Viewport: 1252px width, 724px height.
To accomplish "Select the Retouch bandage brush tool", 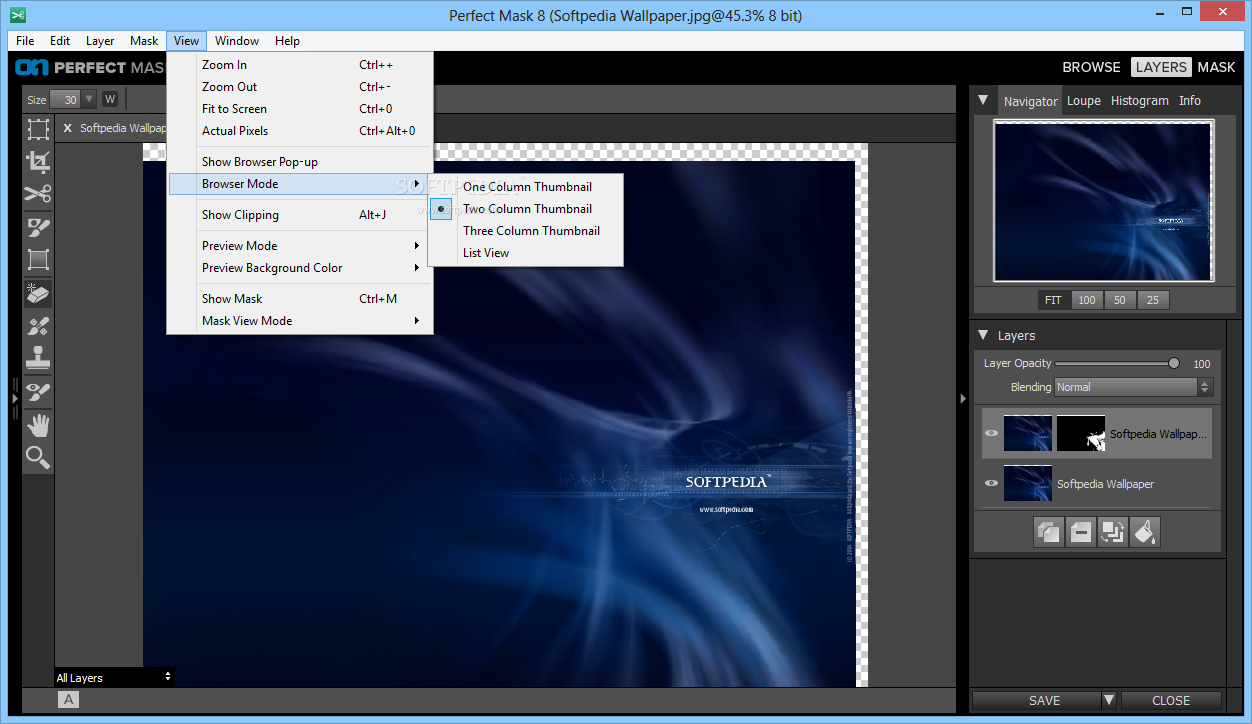I will point(38,326).
